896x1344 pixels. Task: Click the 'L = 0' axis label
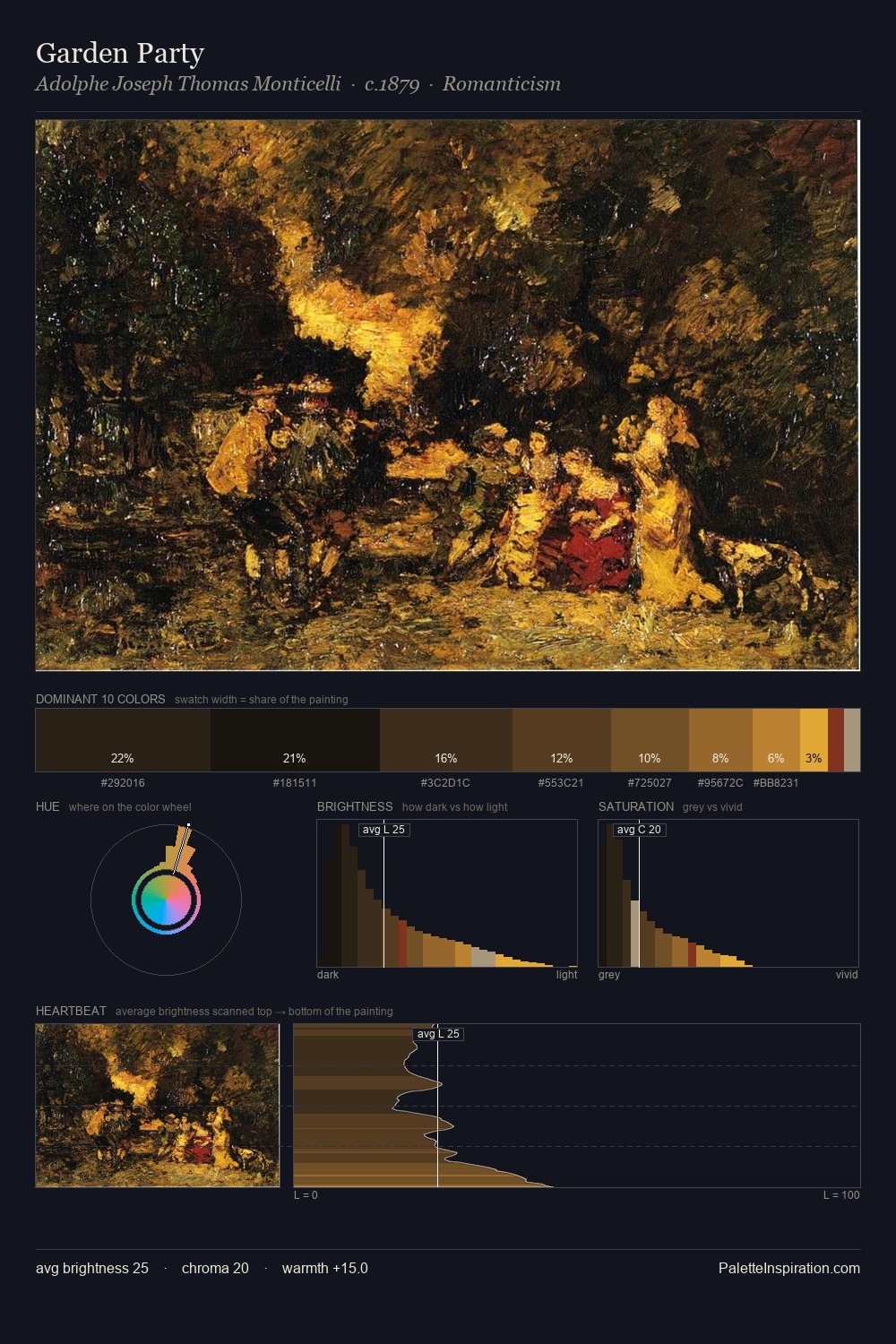pyautogui.click(x=306, y=1195)
